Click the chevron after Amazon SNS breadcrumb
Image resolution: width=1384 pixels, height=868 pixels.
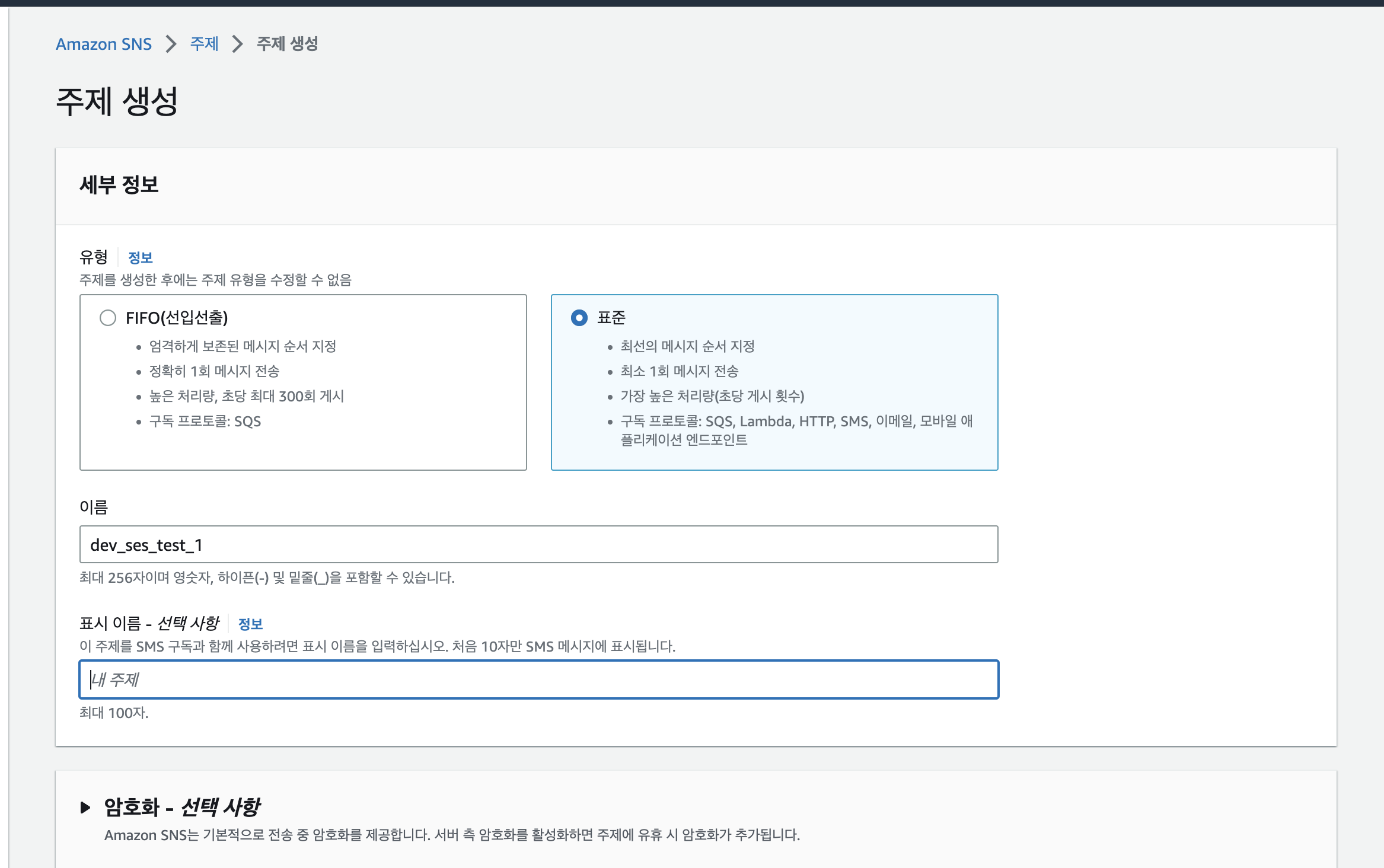[x=171, y=44]
